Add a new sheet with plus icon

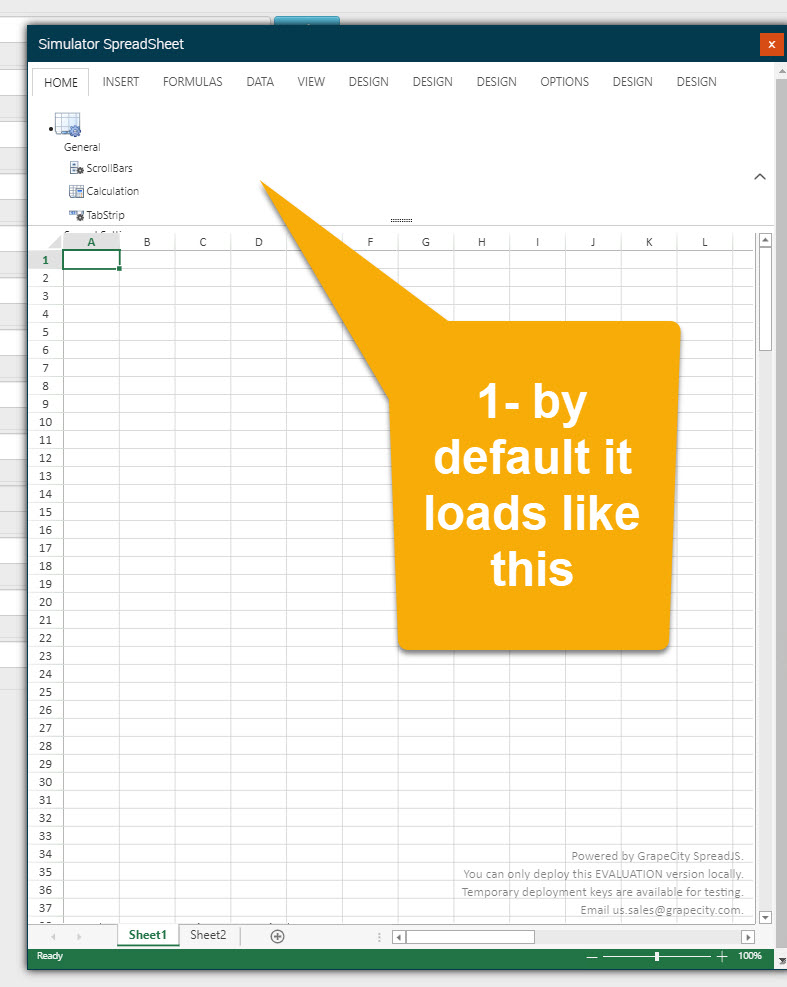[278, 936]
